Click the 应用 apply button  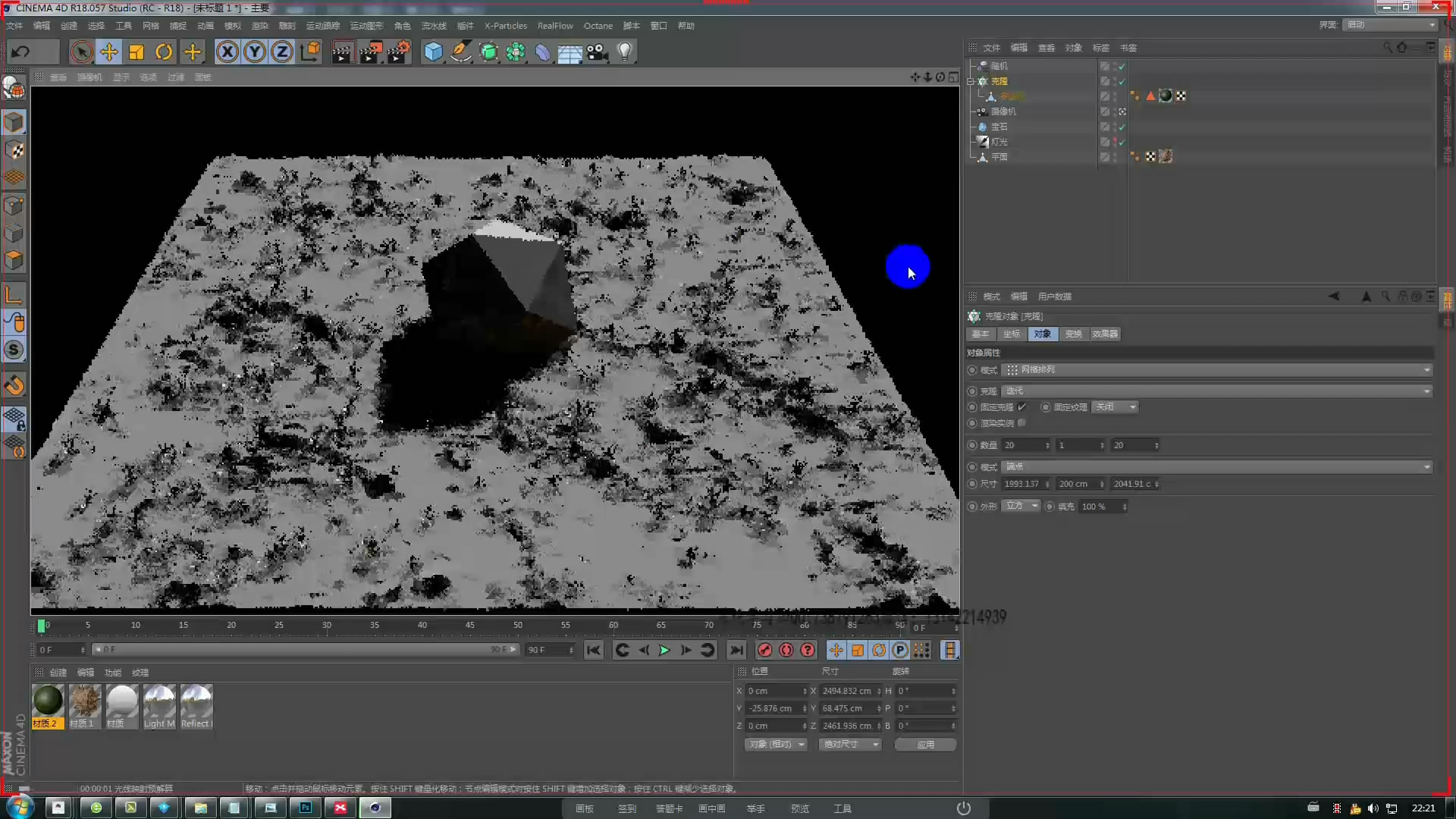coord(925,745)
